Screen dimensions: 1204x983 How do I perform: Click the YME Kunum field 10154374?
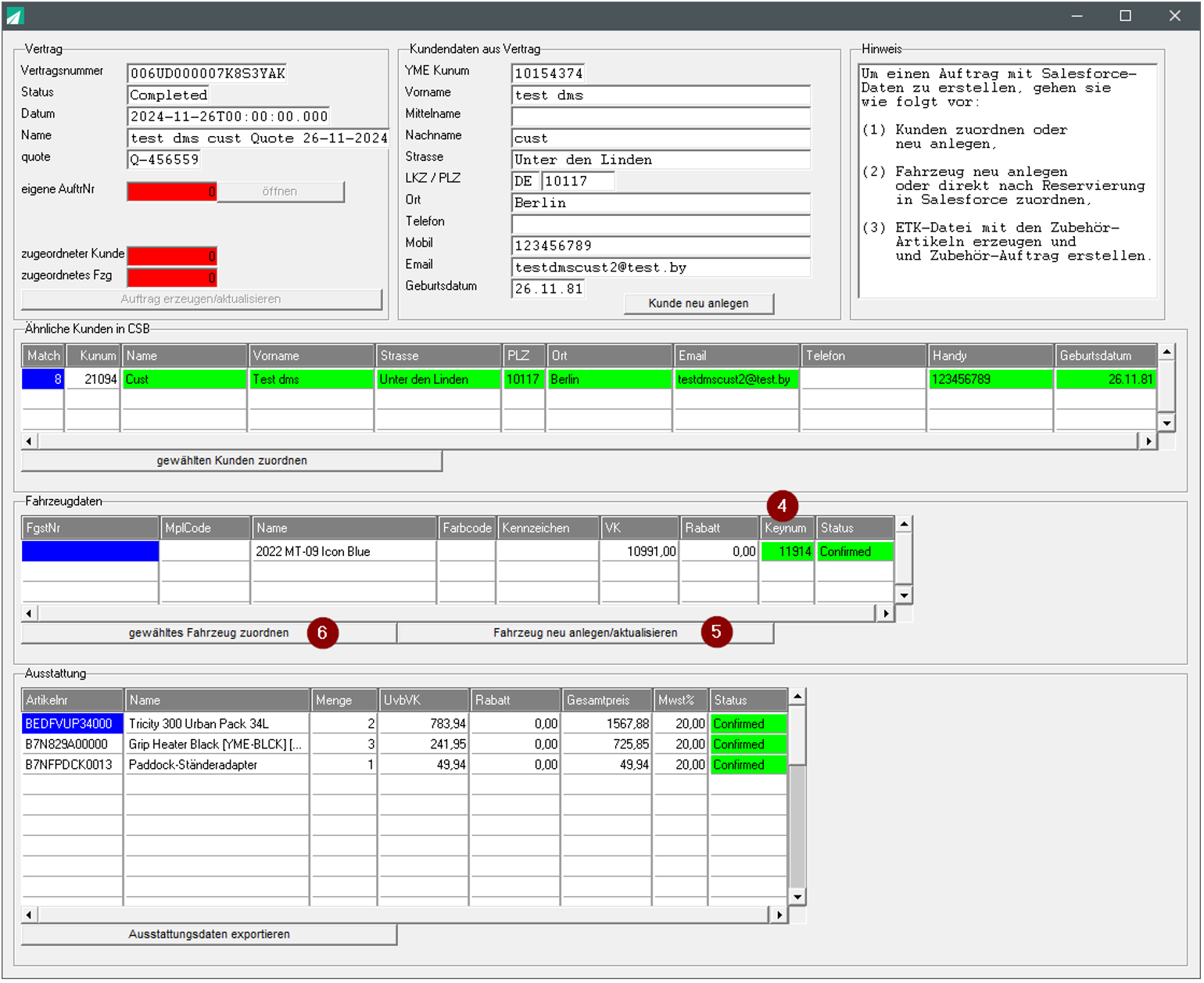pos(548,74)
